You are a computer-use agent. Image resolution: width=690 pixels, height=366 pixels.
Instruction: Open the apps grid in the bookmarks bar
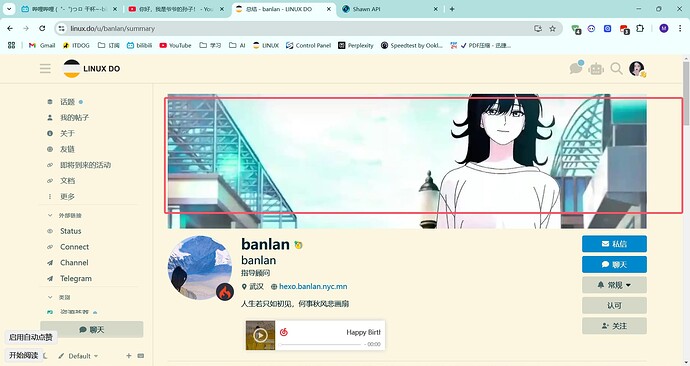click(11, 45)
